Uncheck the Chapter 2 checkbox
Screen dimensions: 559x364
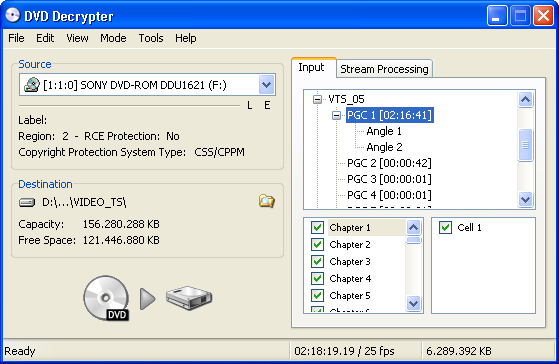[317, 244]
